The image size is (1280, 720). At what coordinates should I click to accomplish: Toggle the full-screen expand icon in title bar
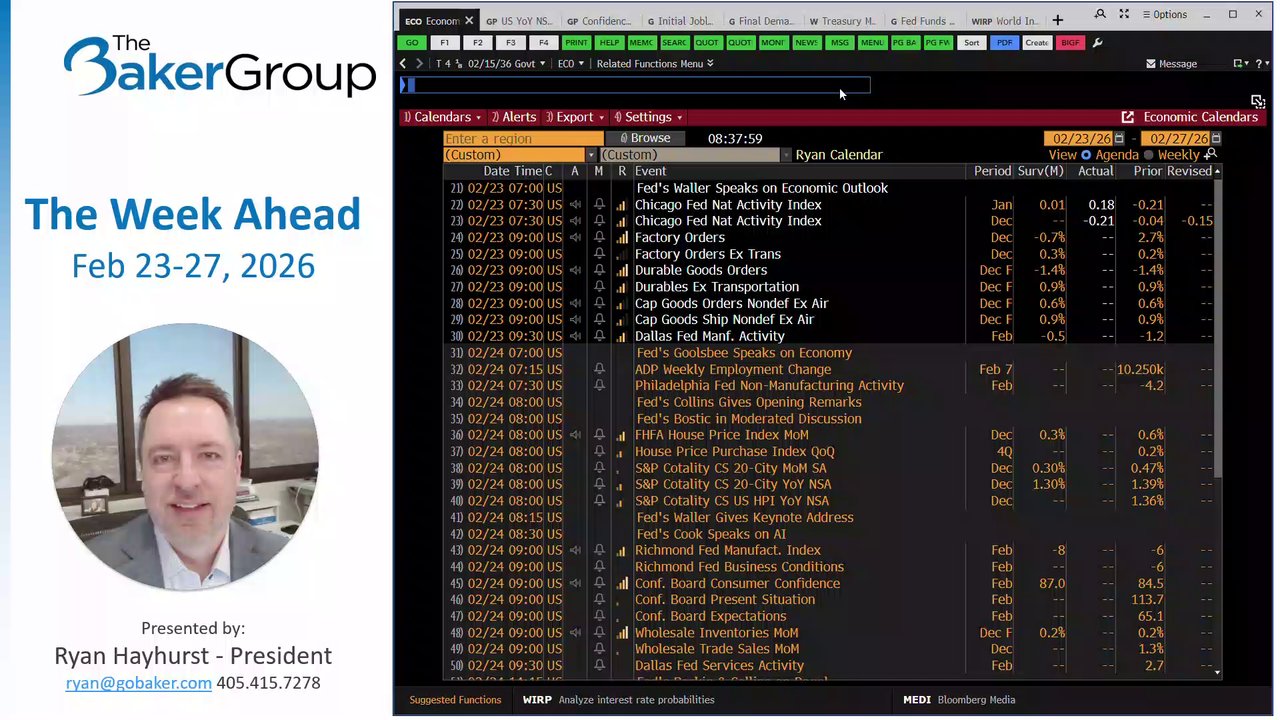tap(1124, 15)
